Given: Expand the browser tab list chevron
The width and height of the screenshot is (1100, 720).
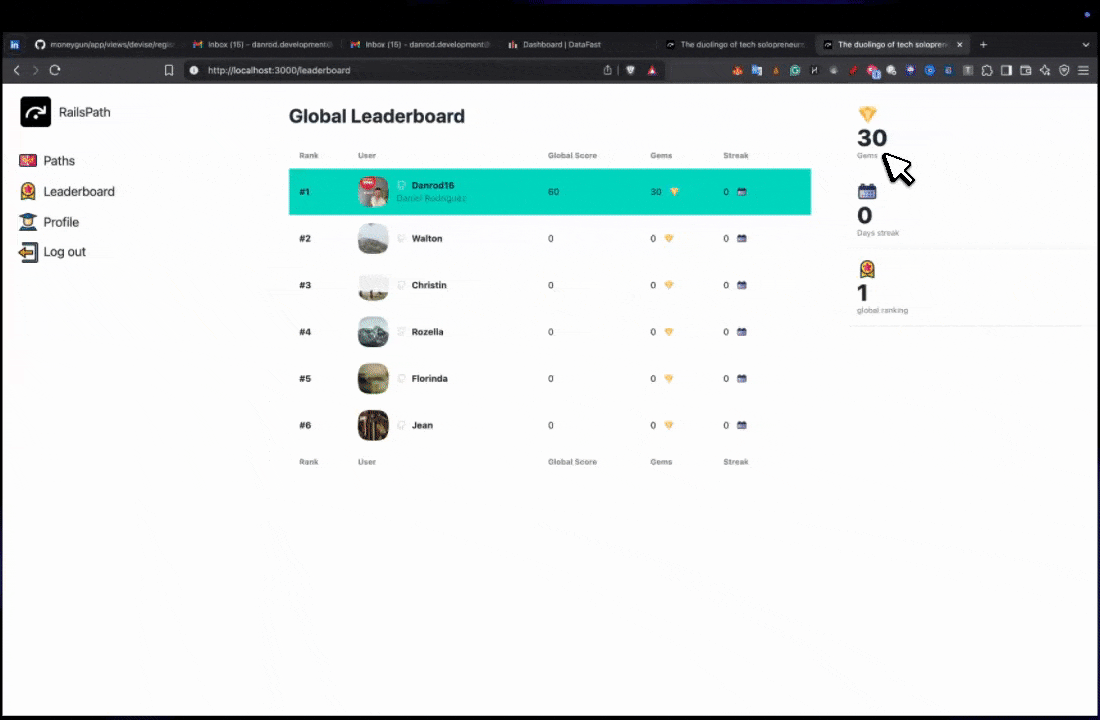Looking at the screenshot, I should (1086, 45).
